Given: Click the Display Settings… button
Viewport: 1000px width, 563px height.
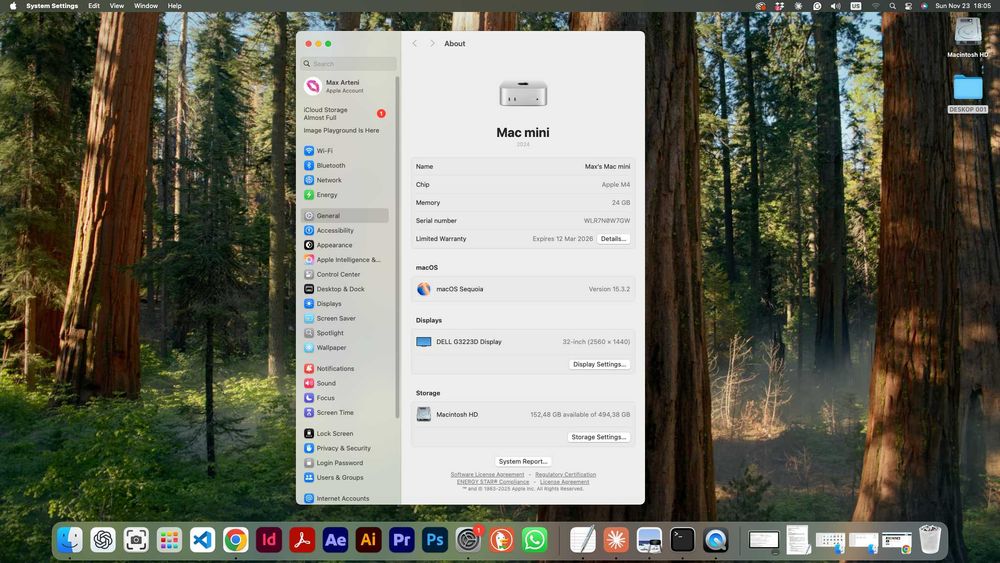Looking at the screenshot, I should (599, 365).
